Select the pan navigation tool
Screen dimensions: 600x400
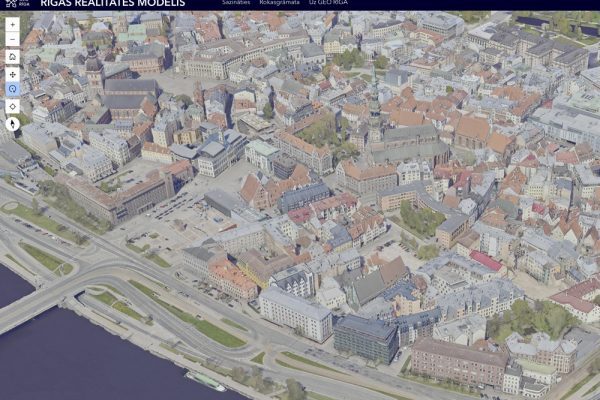pyautogui.click(x=13, y=74)
